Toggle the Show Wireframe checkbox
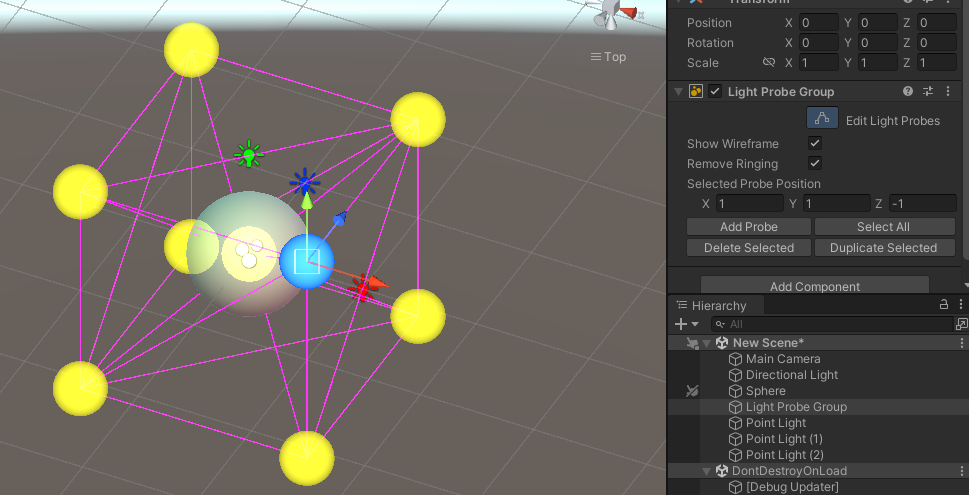This screenshot has width=969, height=495. [815, 143]
